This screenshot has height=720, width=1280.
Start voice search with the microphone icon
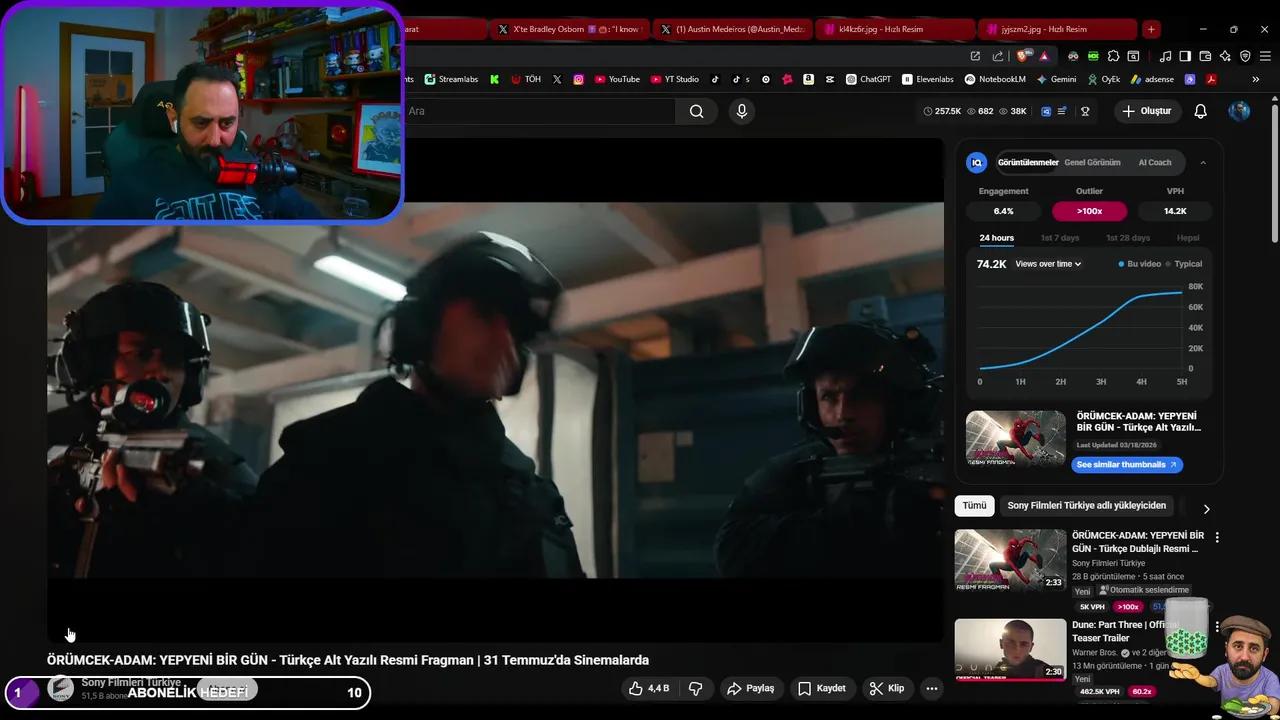(741, 111)
